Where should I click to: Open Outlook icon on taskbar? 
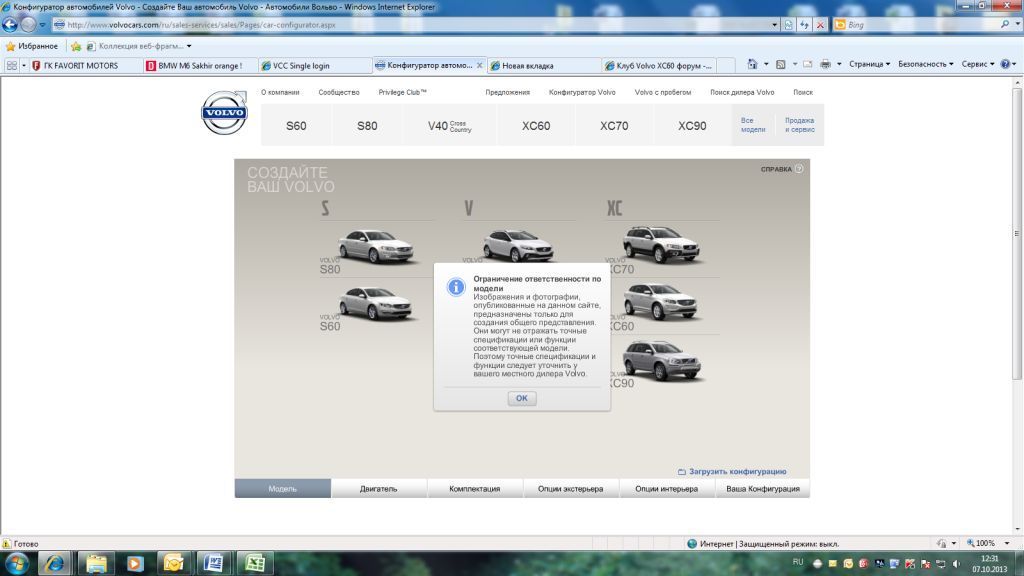(x=174, y=563)
